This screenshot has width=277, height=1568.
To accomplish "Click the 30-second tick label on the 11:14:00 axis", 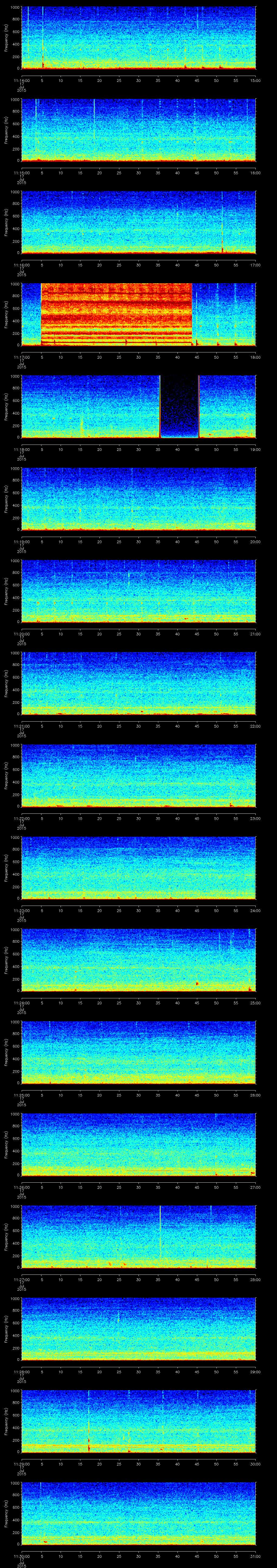I will [x=139, y=80].
